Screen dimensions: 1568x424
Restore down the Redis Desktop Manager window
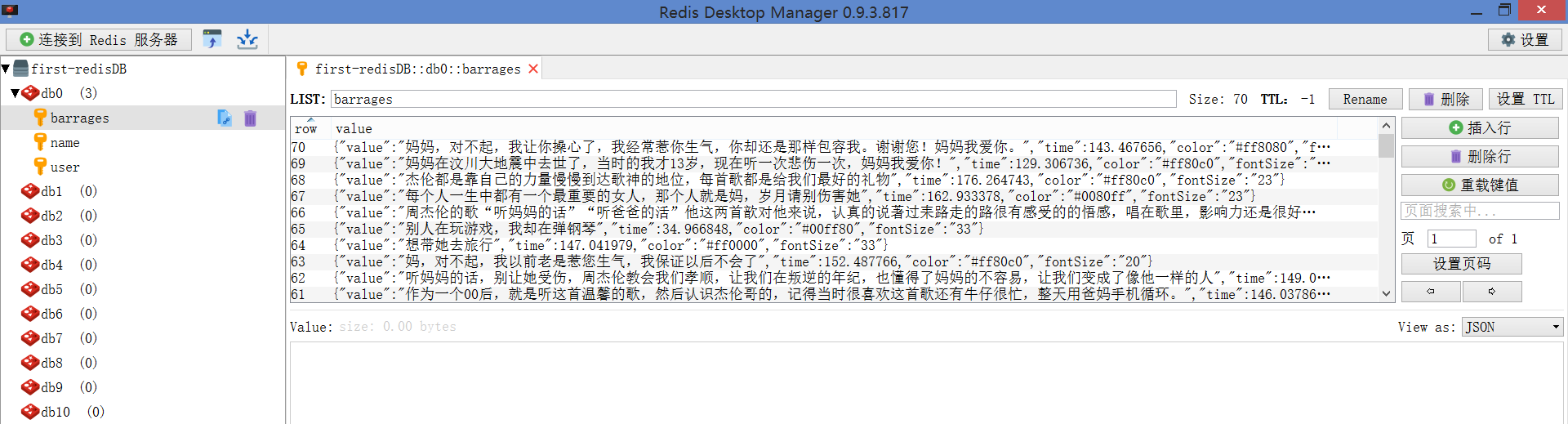click(1504, 11)
